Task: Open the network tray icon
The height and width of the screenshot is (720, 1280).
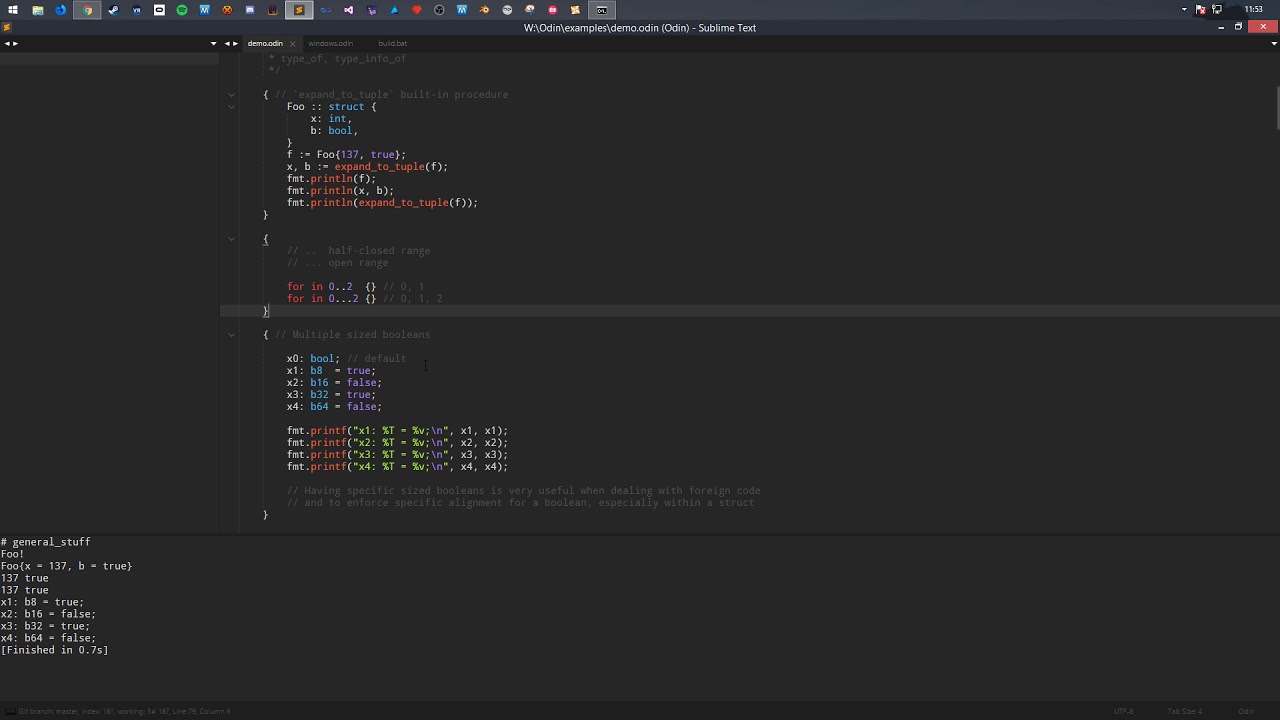Action: 1217,10
